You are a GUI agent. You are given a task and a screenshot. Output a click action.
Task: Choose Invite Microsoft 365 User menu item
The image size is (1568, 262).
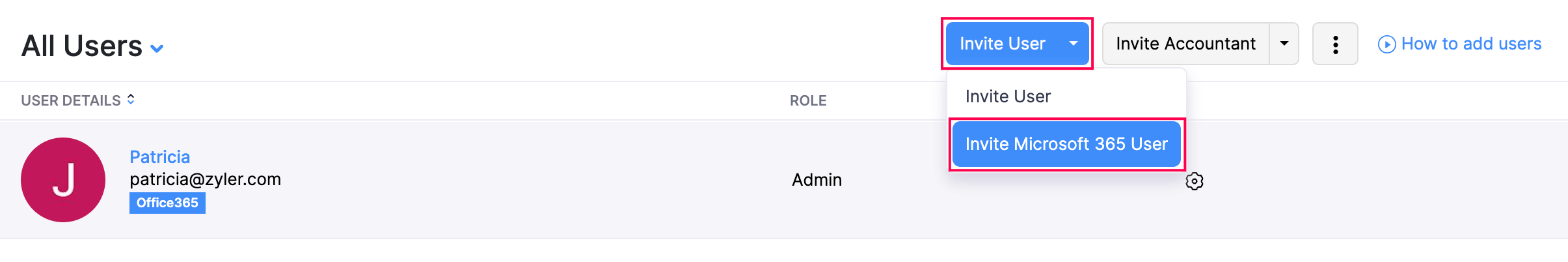click(x=1066, y=144)
